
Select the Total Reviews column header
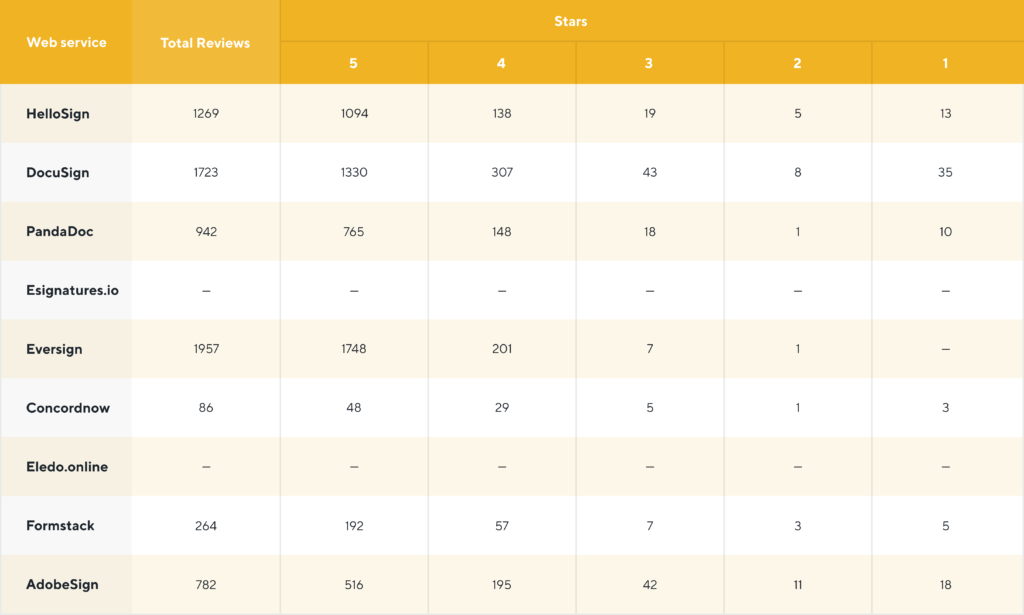point(205,43)
